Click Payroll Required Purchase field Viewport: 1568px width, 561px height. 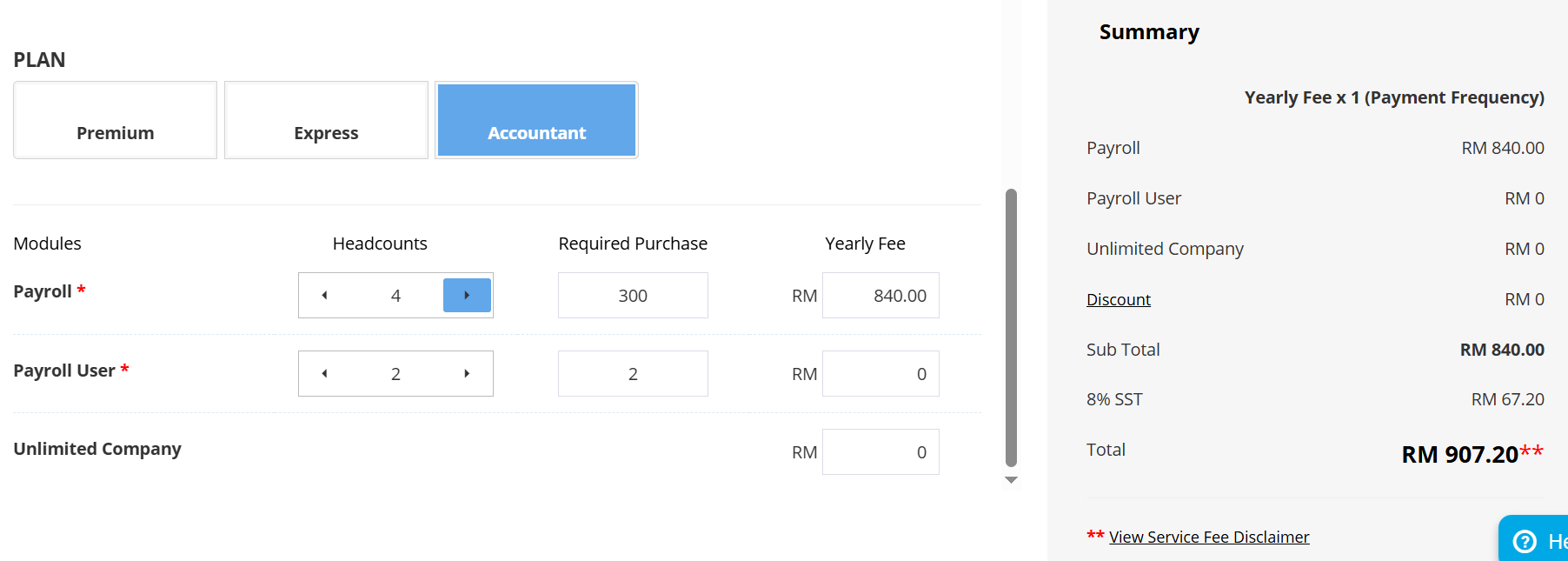point(633,296)
